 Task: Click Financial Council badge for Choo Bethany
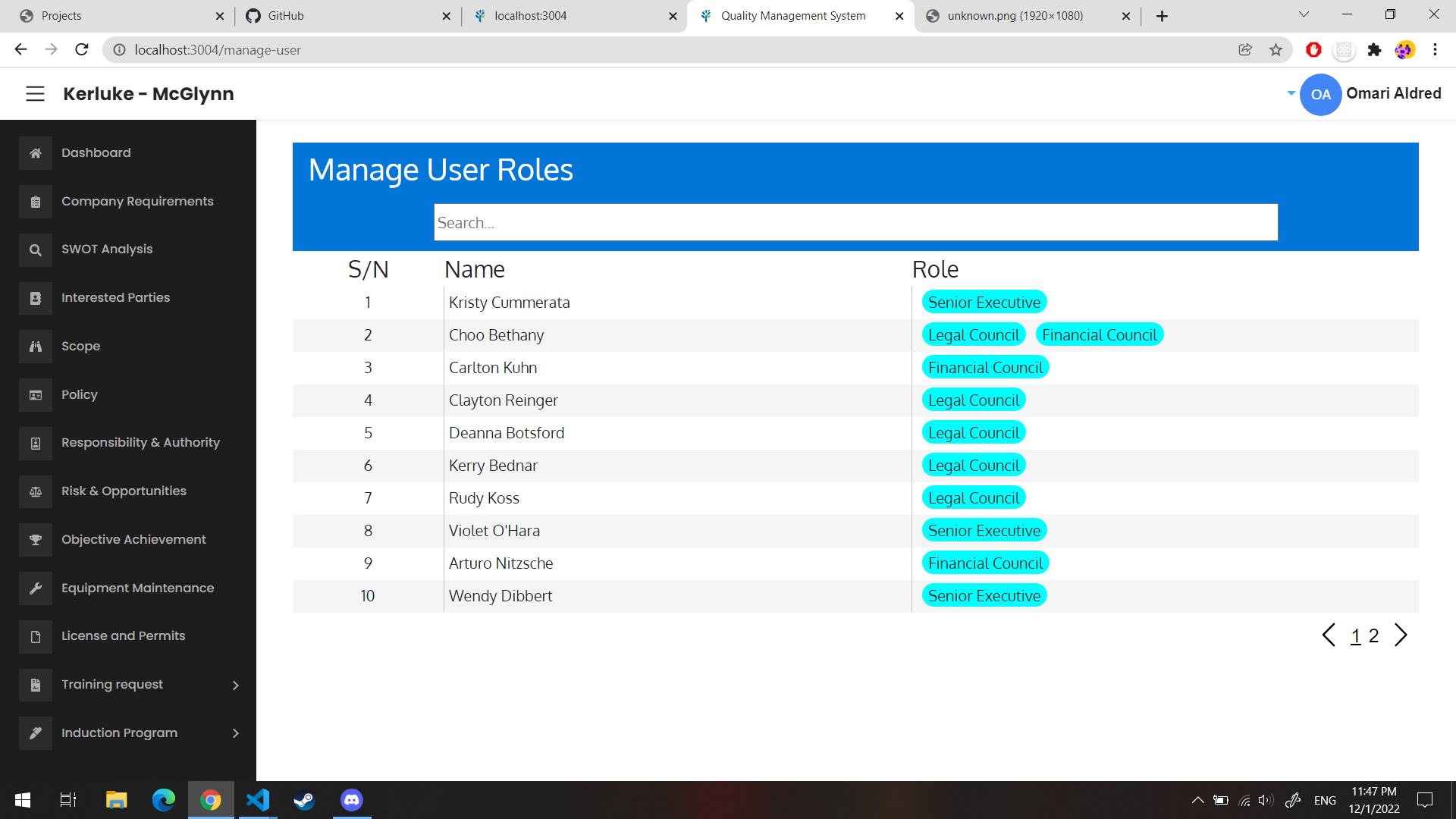1099,335
